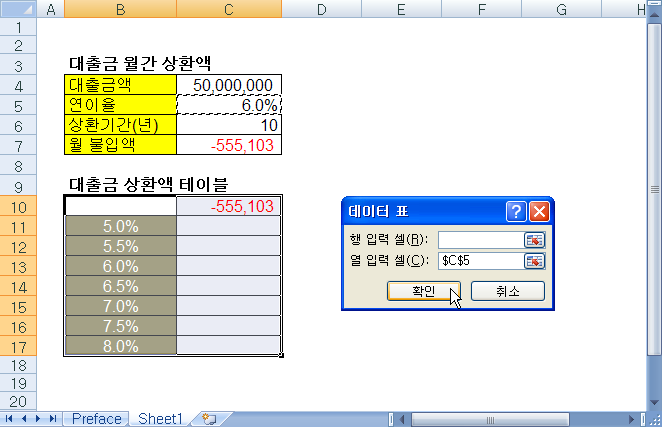The width and height of the screenshot is (662, 427).
Task: Click the repayment period cell showing 10
Action: click(229, 125)
